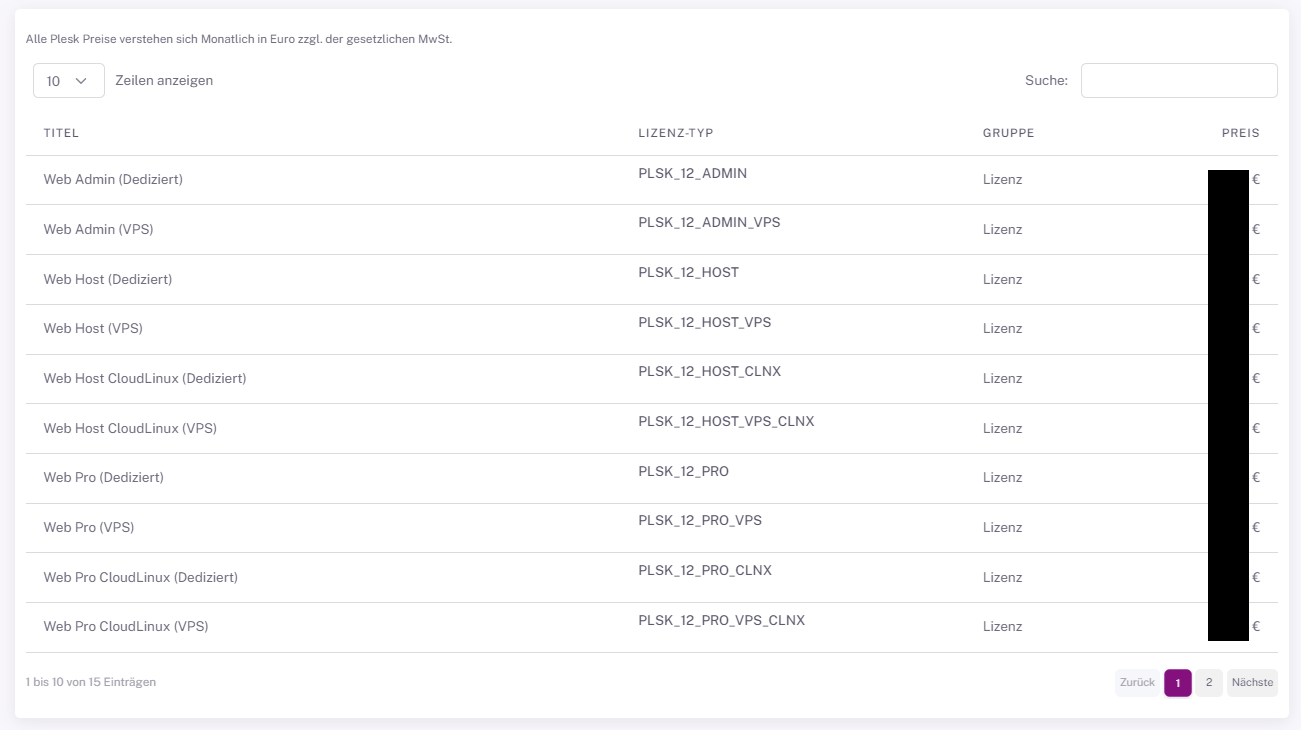Sort table by PREIS column header
Image resolution: width=1301 pixels, height=730 pixels.
click(1240, 133)
